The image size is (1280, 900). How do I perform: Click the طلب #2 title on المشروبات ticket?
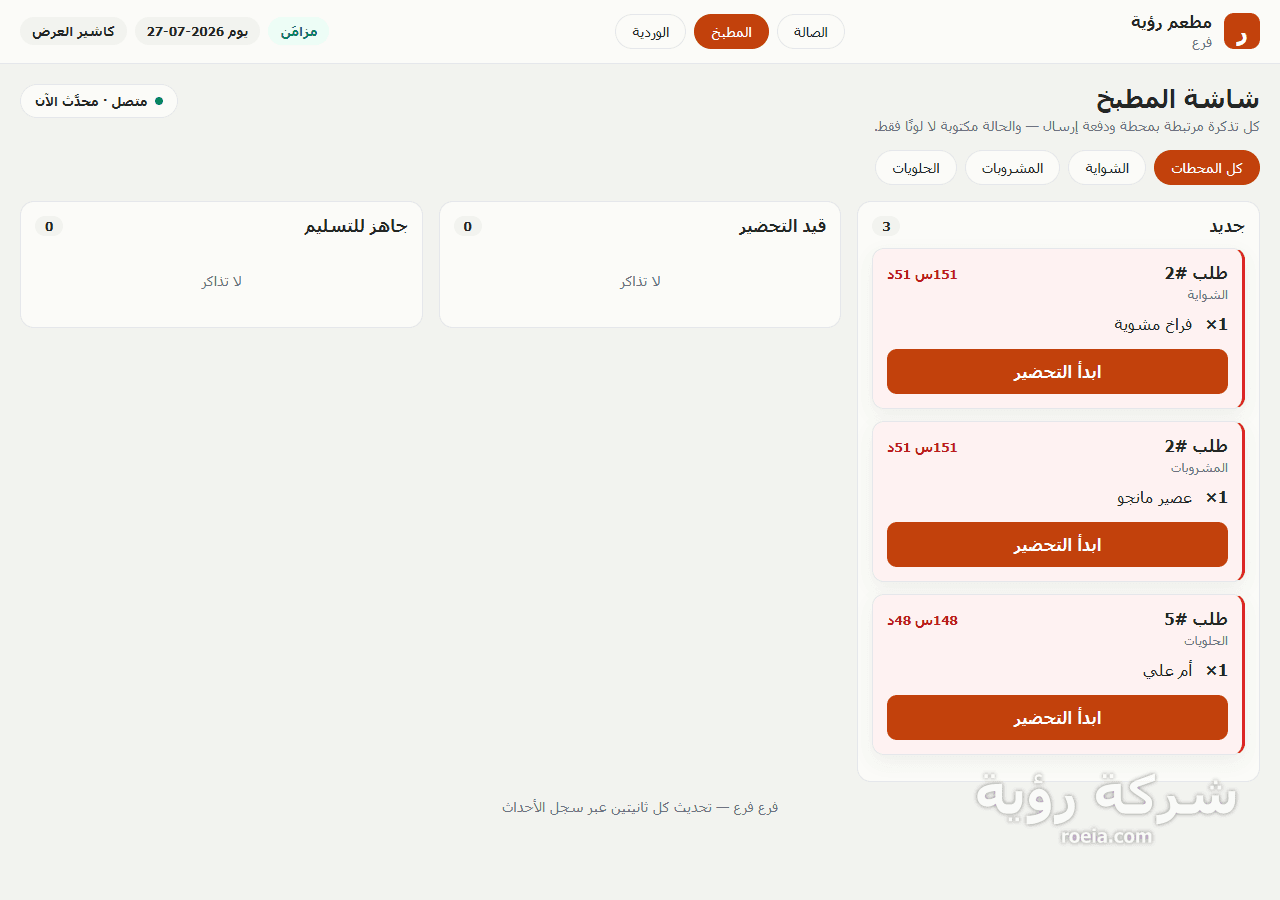[1196, 446]
